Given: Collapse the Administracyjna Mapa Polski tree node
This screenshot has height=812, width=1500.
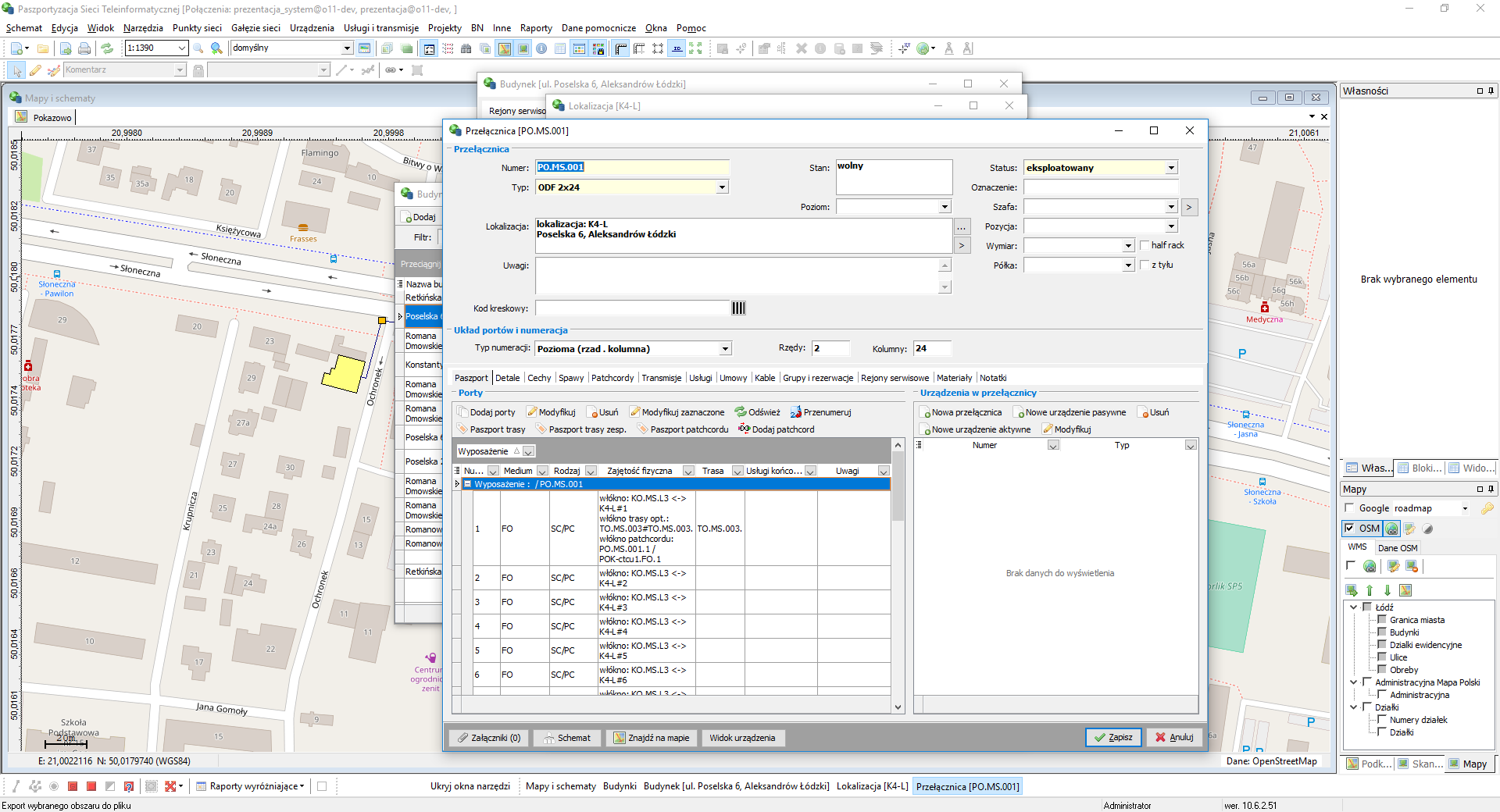Looking at the screenshot, I should coord(1354,682).
